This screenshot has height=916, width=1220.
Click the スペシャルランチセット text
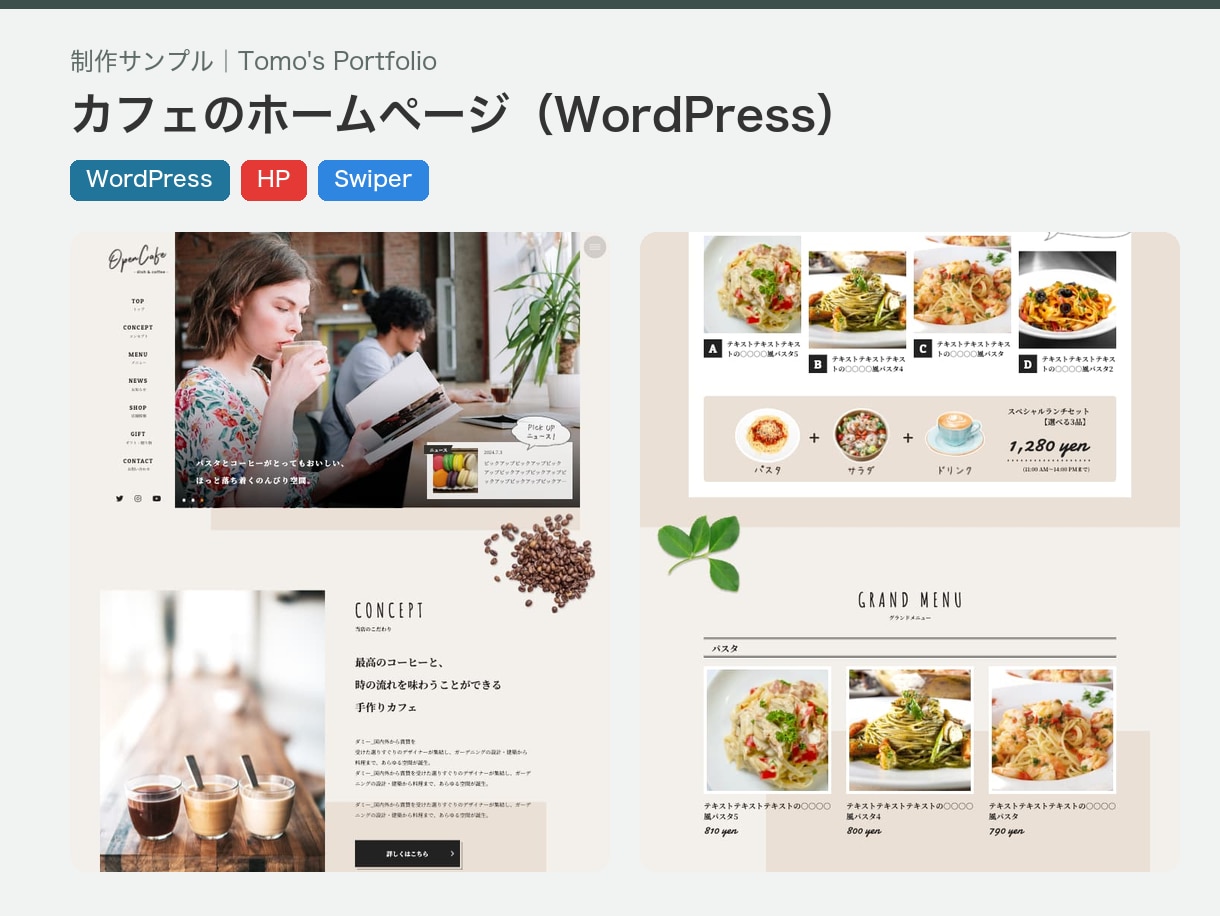click(x=1049, y=411)
